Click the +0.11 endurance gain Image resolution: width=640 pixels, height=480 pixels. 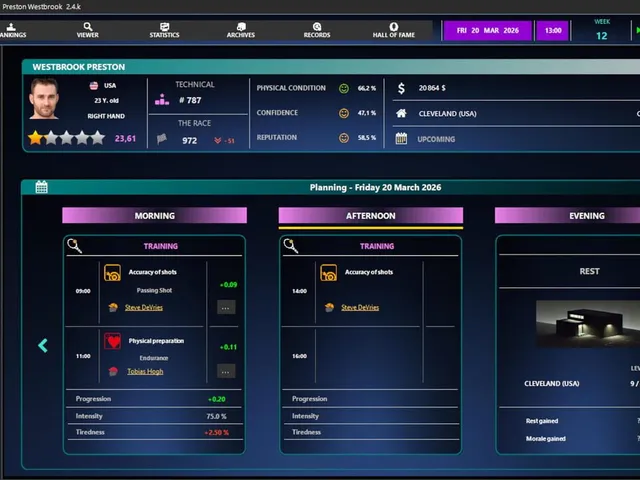tap(228, 347)
